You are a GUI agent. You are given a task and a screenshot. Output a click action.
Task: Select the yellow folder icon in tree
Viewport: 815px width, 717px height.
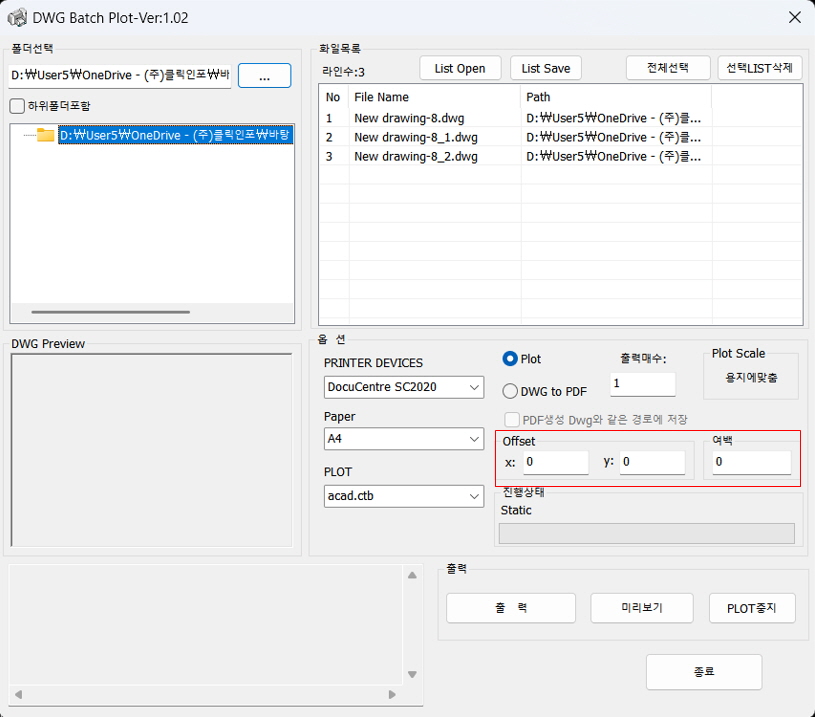tap(45, 135)
